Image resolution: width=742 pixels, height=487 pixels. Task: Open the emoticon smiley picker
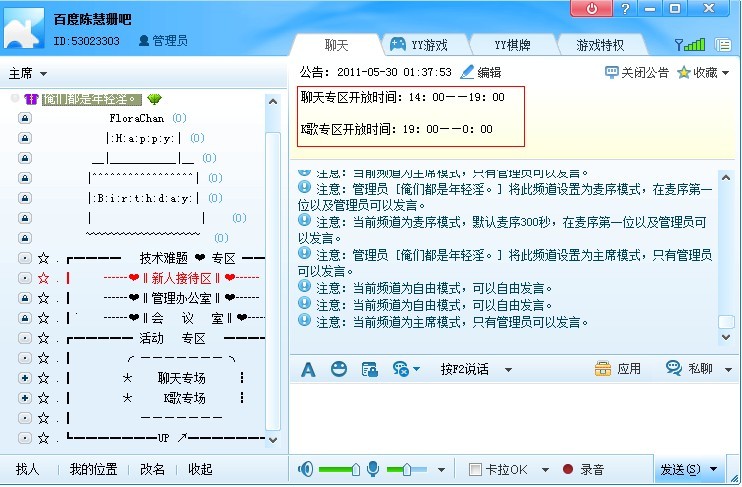(338, 369)
